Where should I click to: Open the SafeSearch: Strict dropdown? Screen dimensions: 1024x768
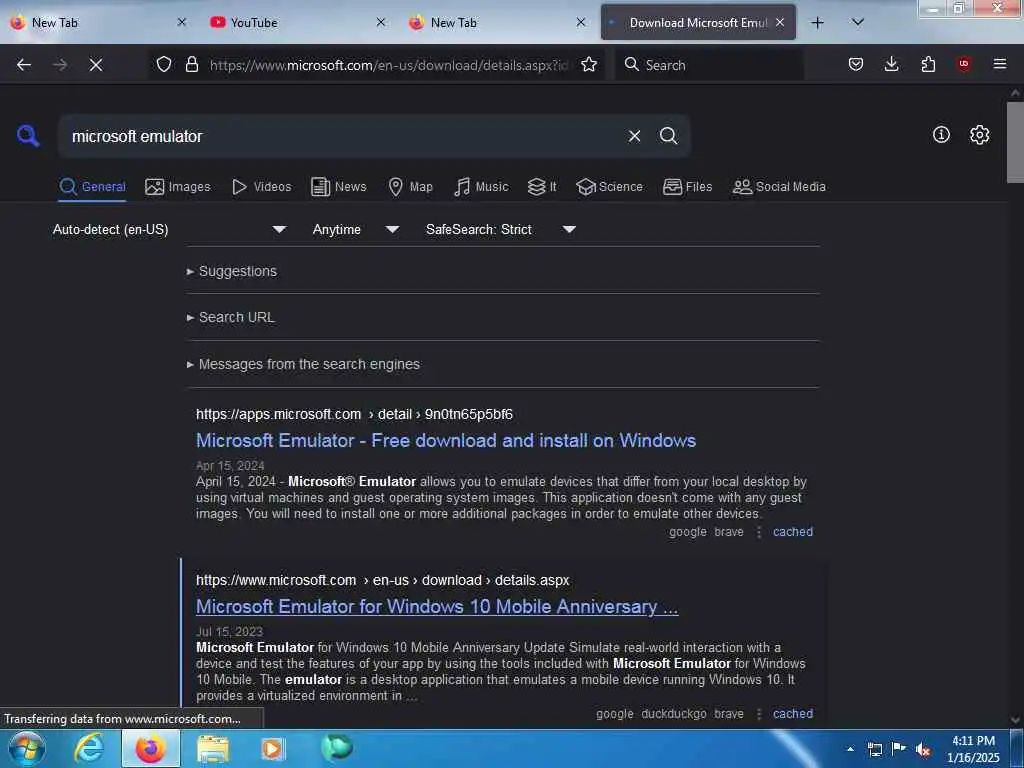click(x=501, y=229)
